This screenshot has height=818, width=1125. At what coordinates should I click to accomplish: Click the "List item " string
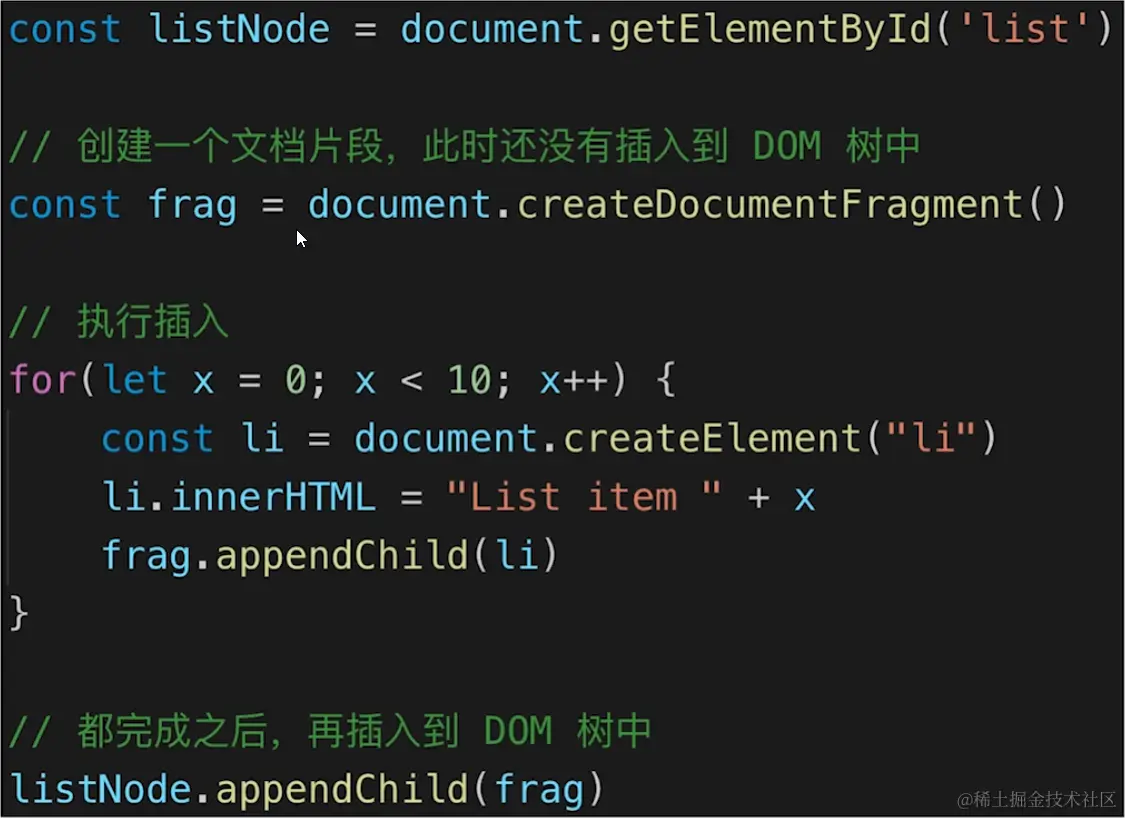(583, 496)
